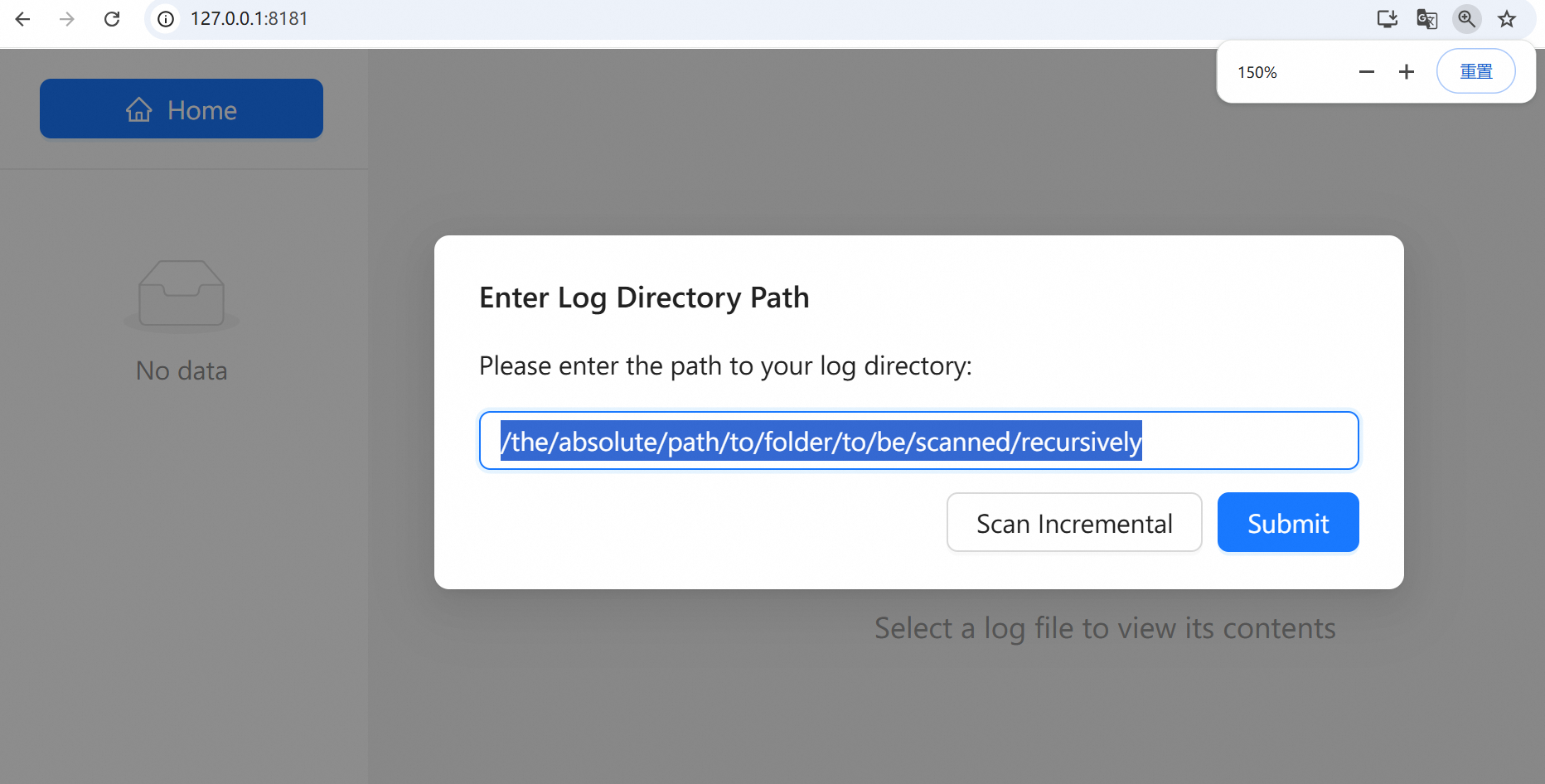Viewport: 1545px width, 784px height.
Task: Click the browser back arrow
Action: point(23,19)
